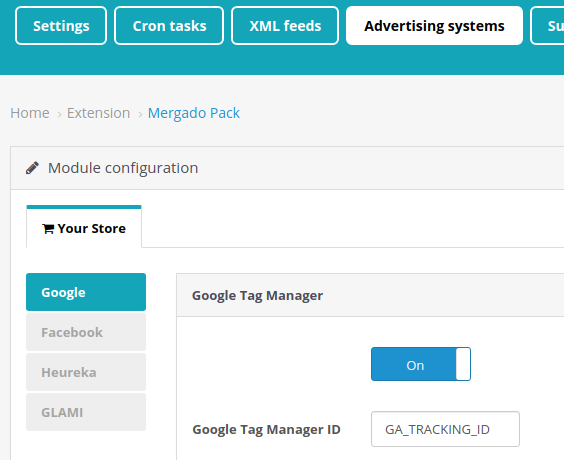Click the white handle of the On switch
Viewport: 564px width, 460px height.
[463, 364]
